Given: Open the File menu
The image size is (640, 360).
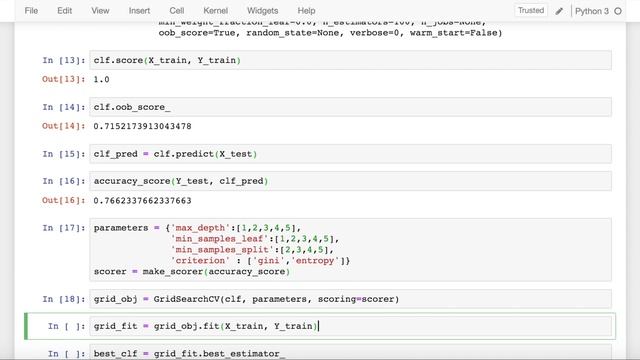Looking at the screenshot, I should click(31, 11).
